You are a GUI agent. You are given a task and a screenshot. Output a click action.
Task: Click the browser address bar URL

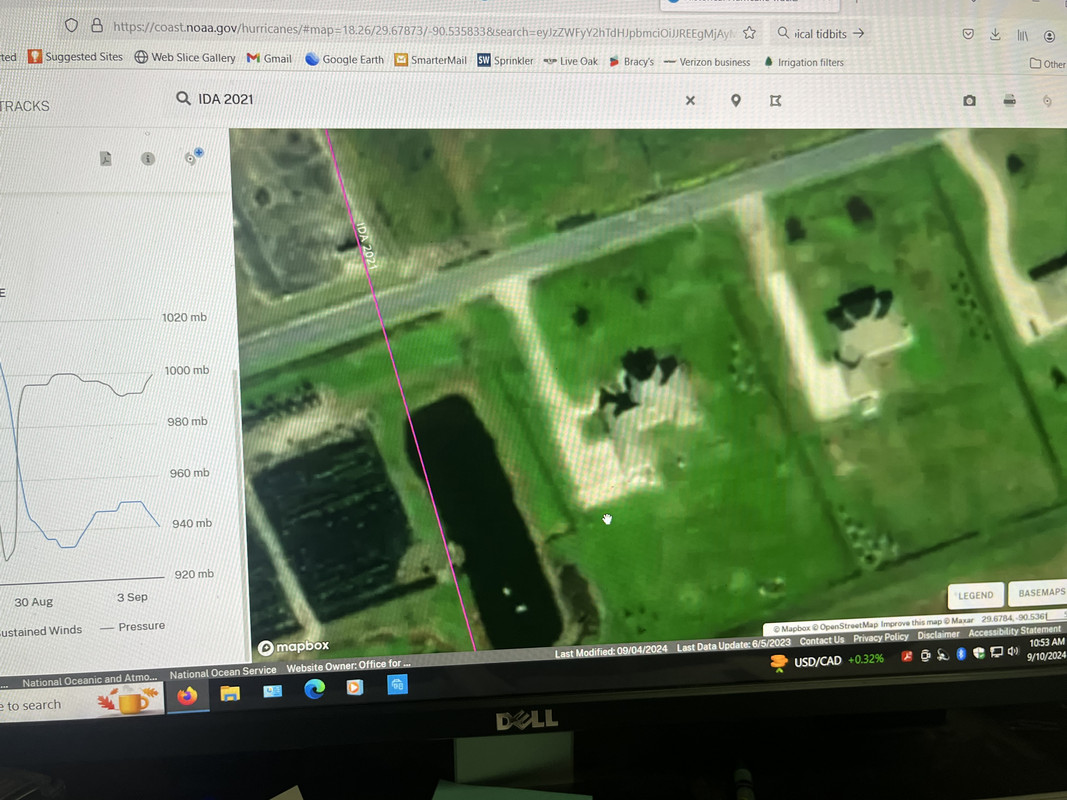click(x=422, y=31)
